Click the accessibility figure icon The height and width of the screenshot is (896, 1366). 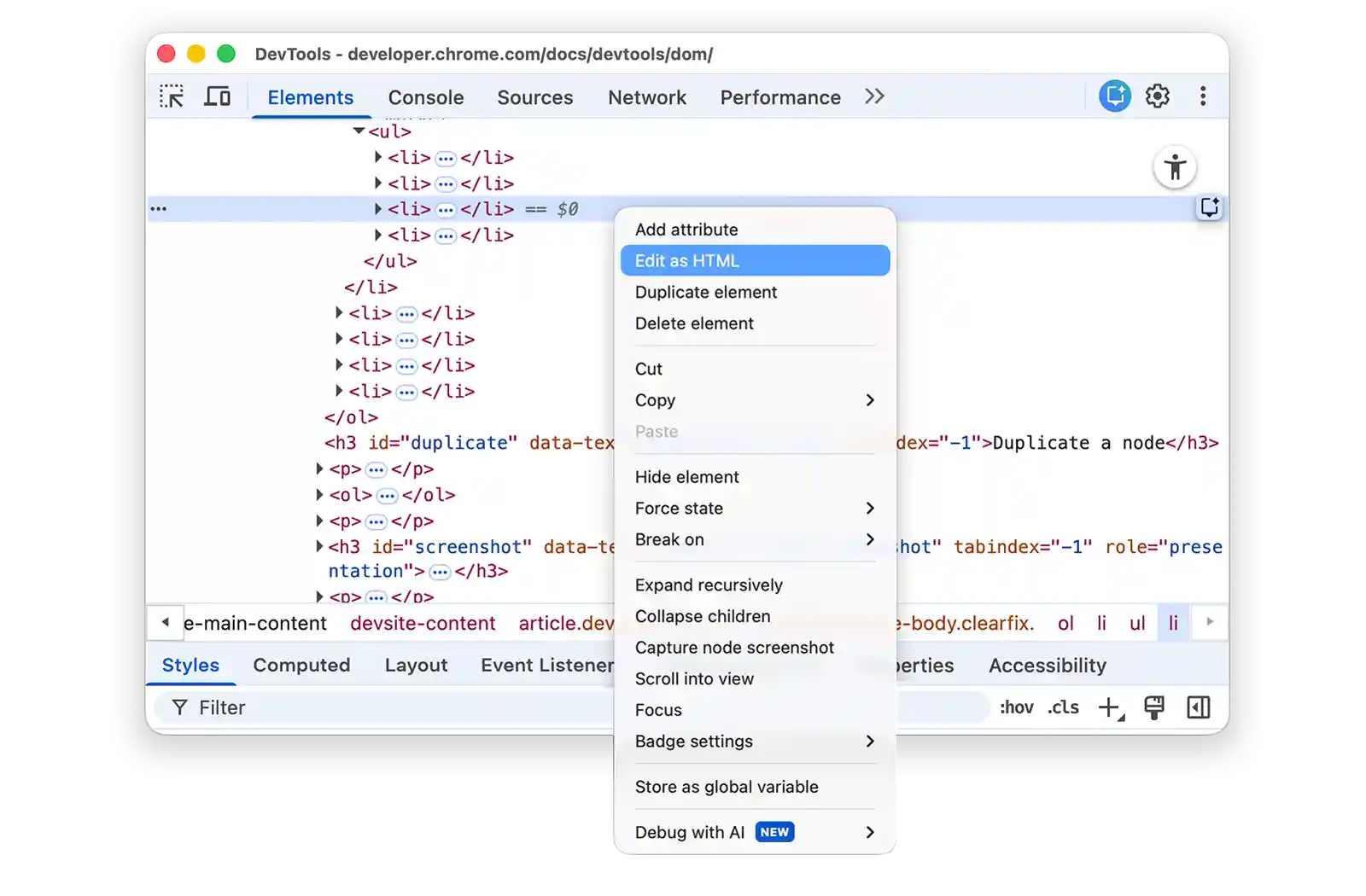click(1175, 167)
